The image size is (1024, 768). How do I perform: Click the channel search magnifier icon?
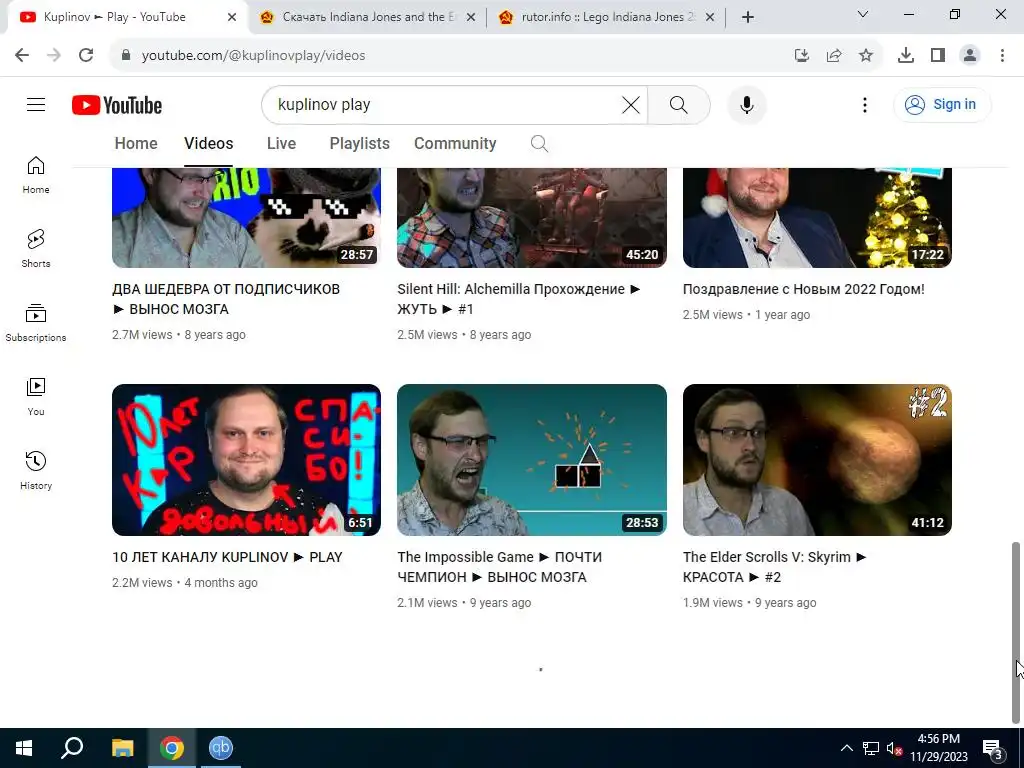pos(539,144)
